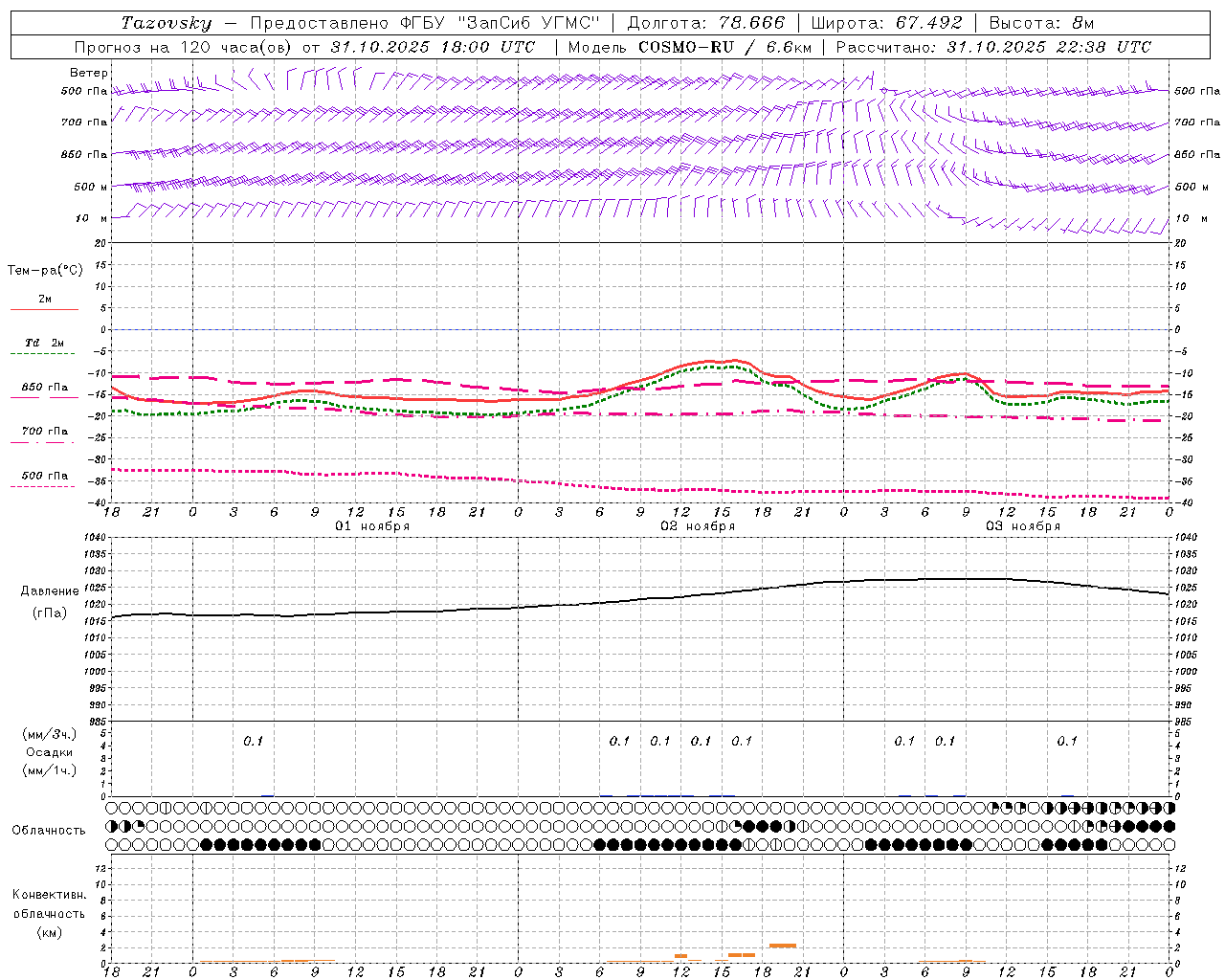Click the Рассчитано: 31.10.2025 22:38 UTC timestamp

(993, 47)
